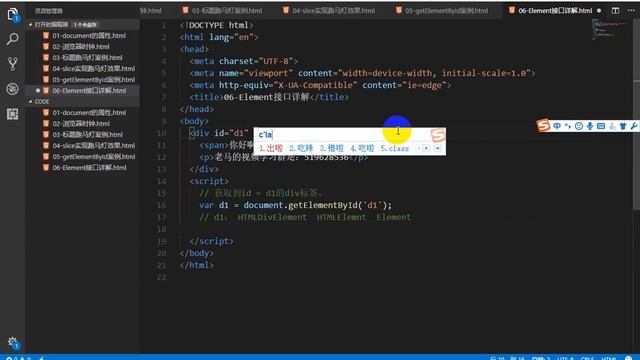Viewport: 640px width, 360px height.
Task: Click the unsaved dot on 06-Element tab
Action: (599, 11)
